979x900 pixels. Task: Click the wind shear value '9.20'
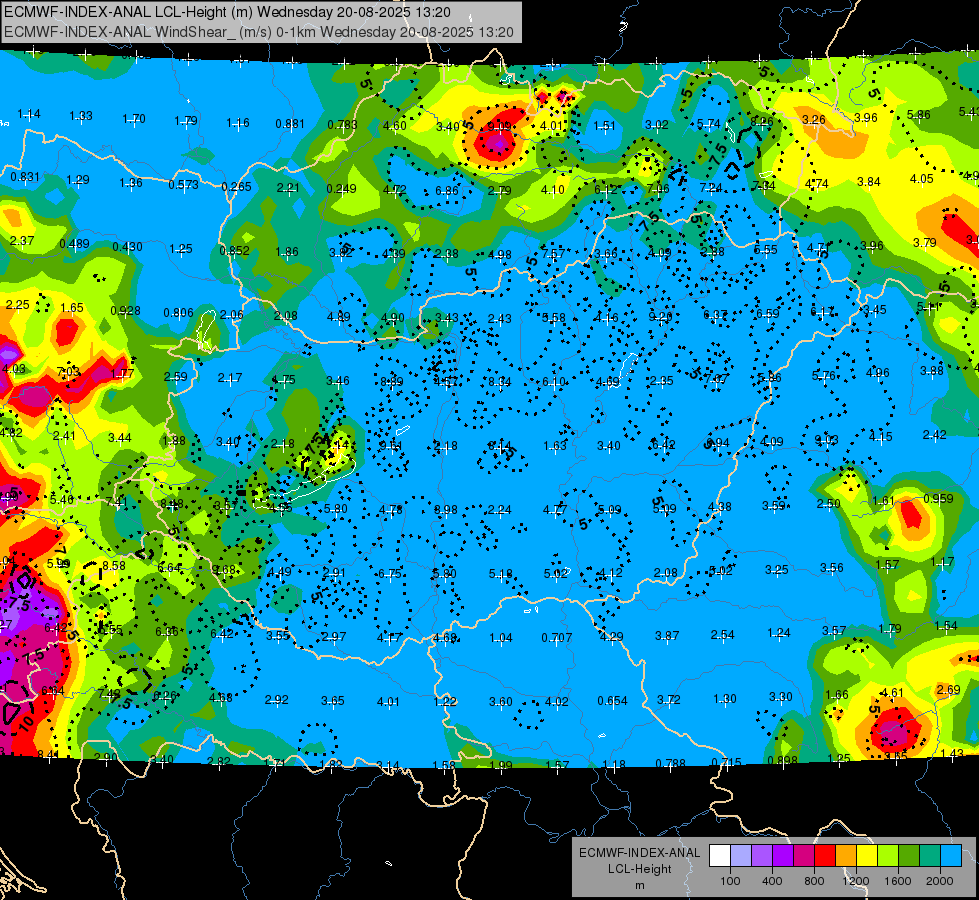[x=660, y=317]
